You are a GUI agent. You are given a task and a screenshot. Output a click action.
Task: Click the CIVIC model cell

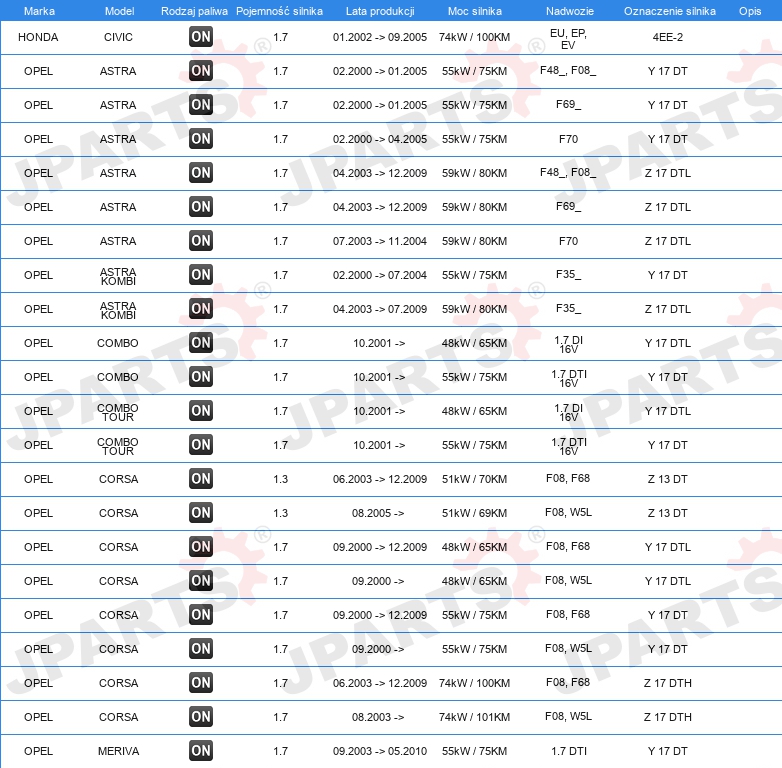(x=118, y=37)
